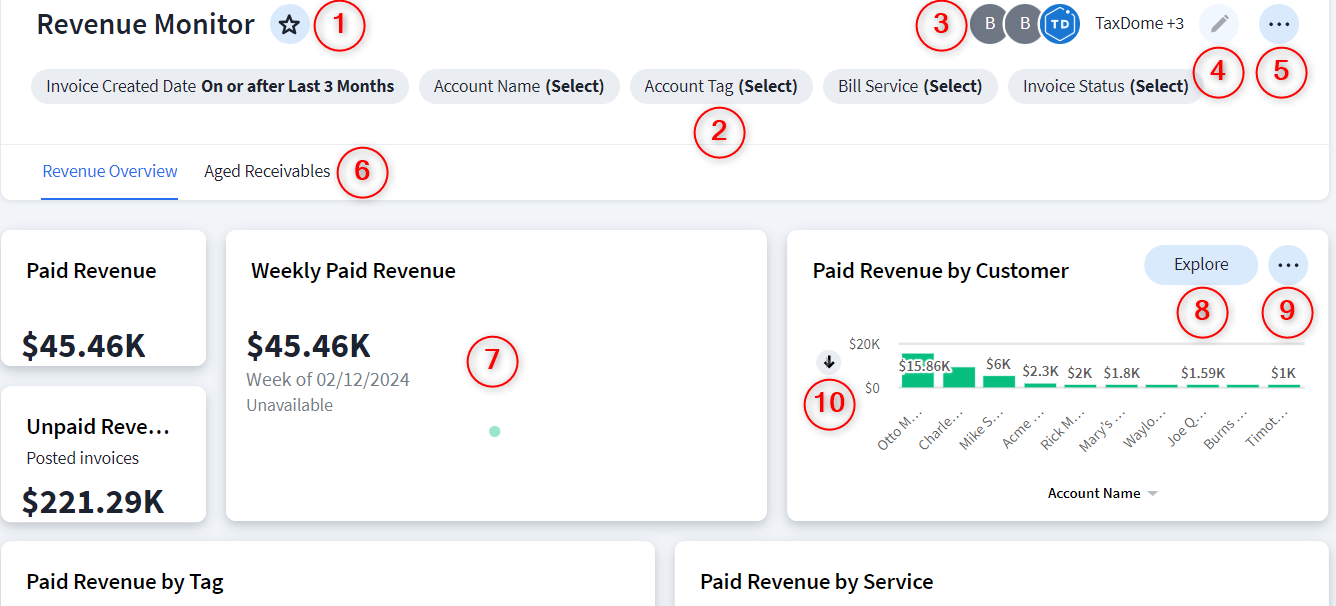Click the Invoice Created Date filter pill

221,86
